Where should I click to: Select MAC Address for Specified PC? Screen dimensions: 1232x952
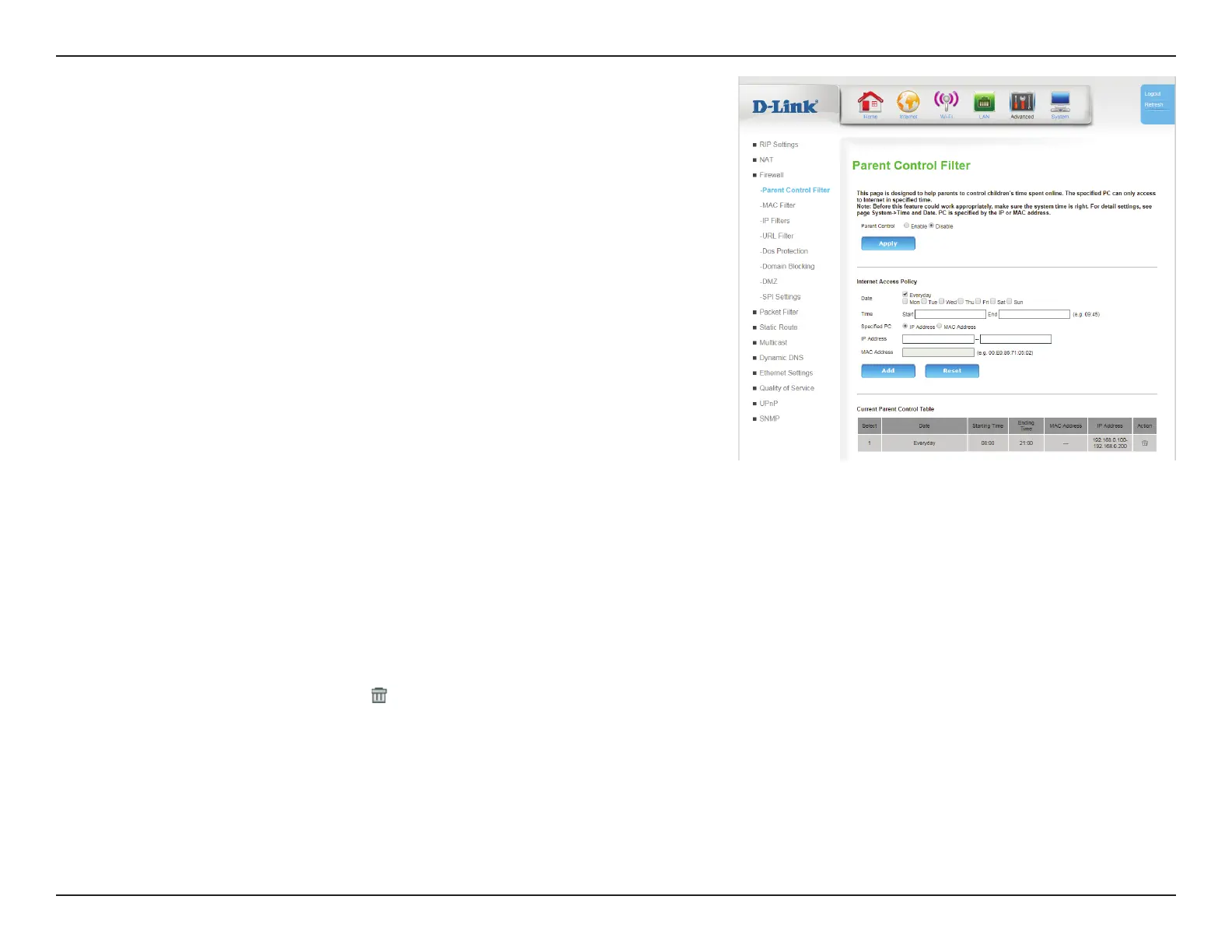[x=940, y=327]
